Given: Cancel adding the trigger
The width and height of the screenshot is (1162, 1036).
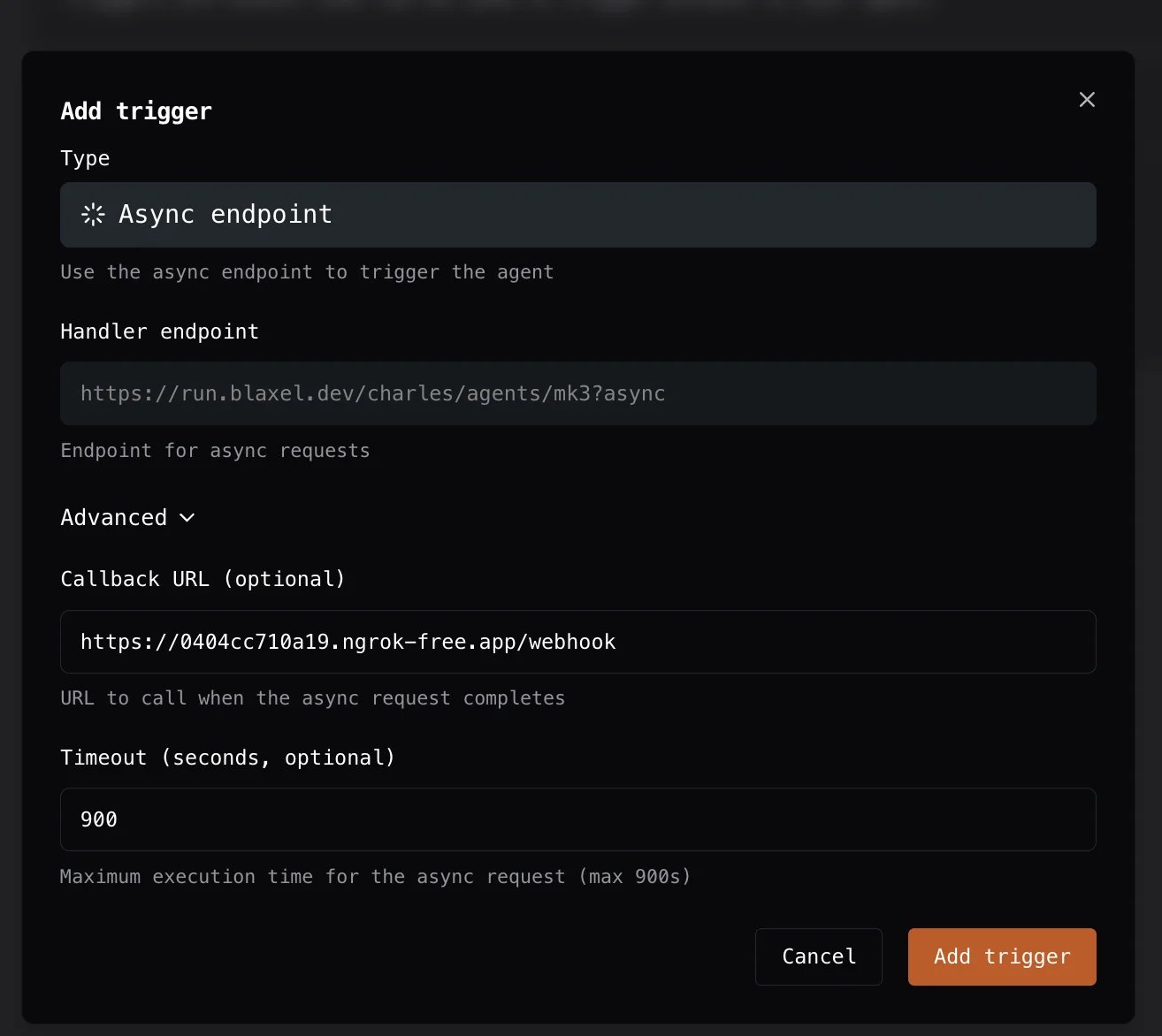Looking at the screenshot, I should (819, 956).
